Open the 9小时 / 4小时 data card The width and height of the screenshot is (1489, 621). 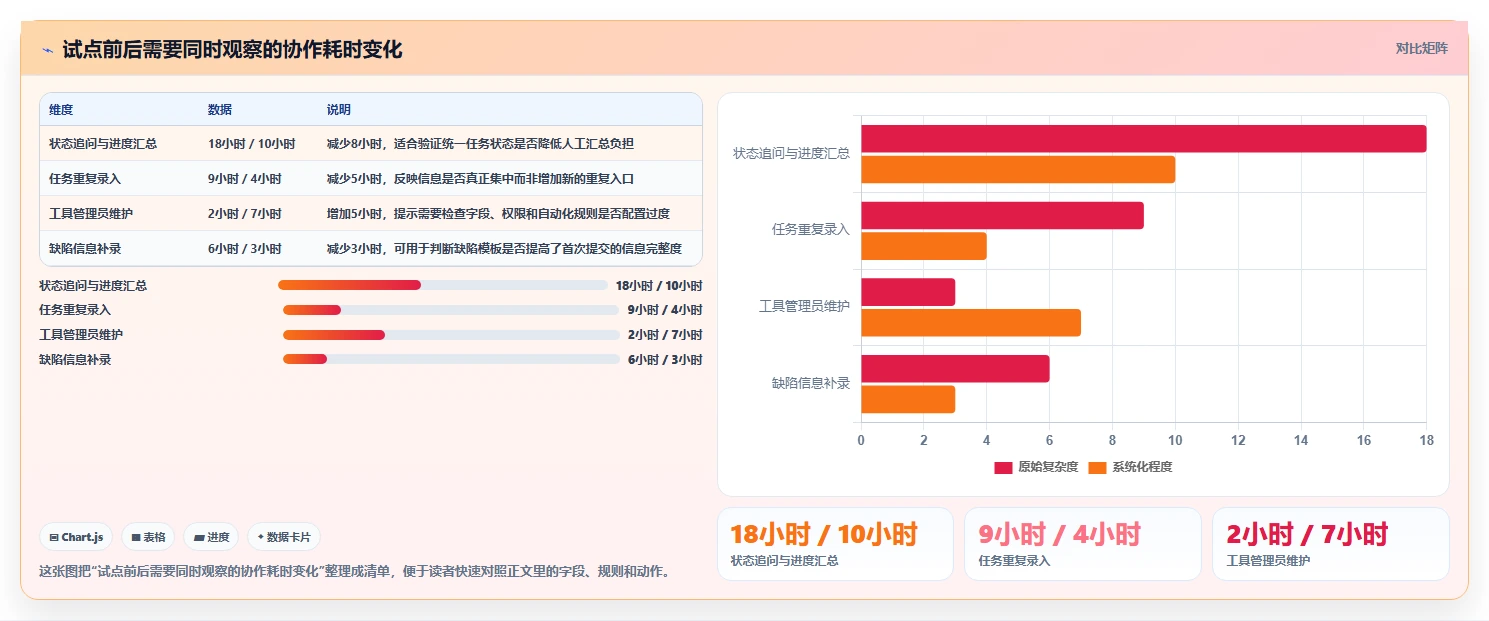1083,544
